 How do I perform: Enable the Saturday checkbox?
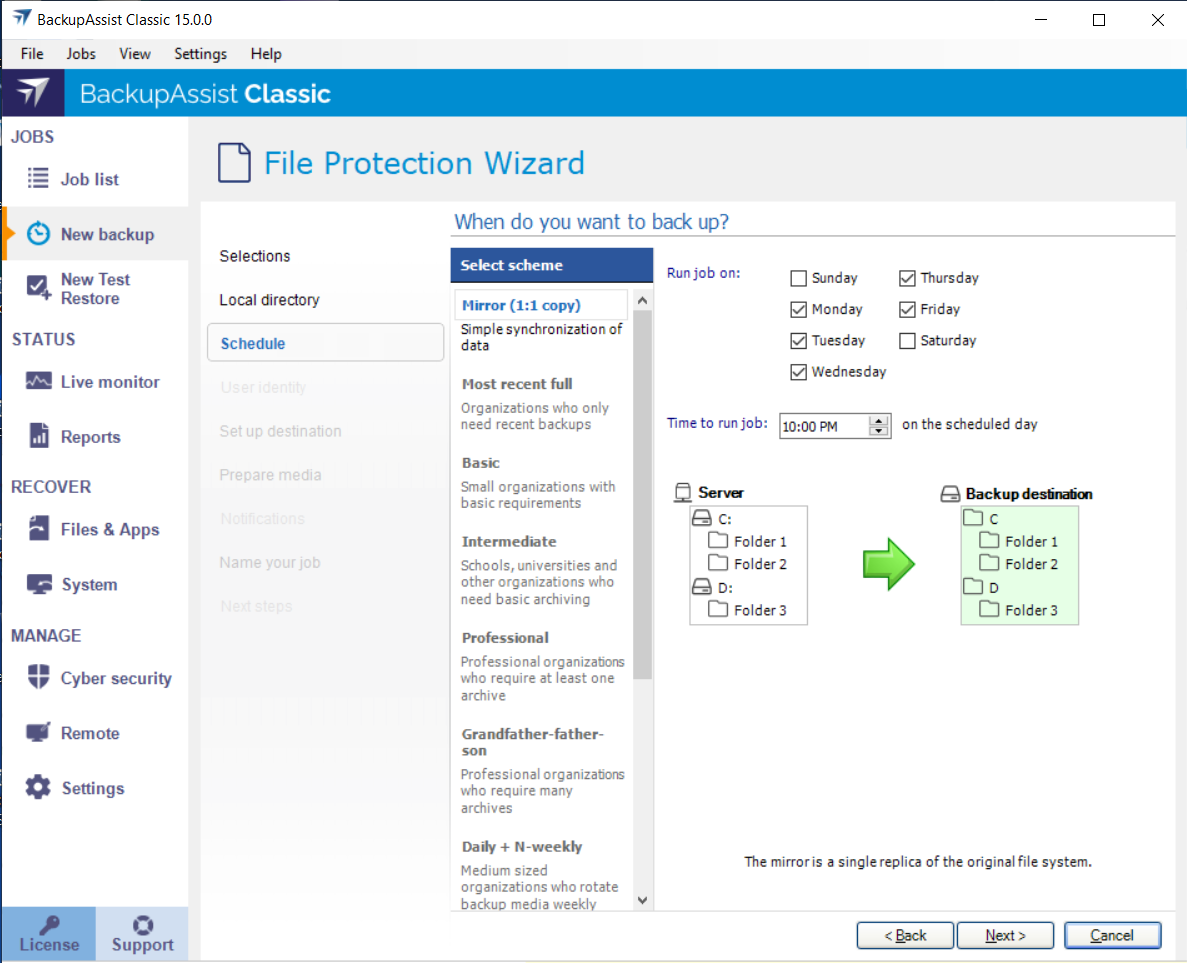click(x=907, y=341)
